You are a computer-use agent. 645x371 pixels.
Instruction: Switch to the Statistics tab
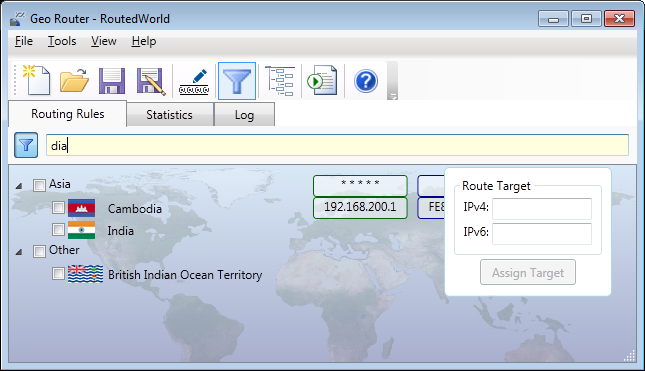[169, 115]
